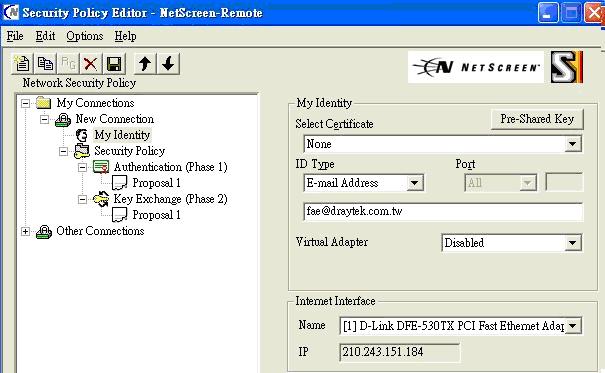Collapse the Authentication (Phase 1) node
The image size is (605, 373).
82,167
